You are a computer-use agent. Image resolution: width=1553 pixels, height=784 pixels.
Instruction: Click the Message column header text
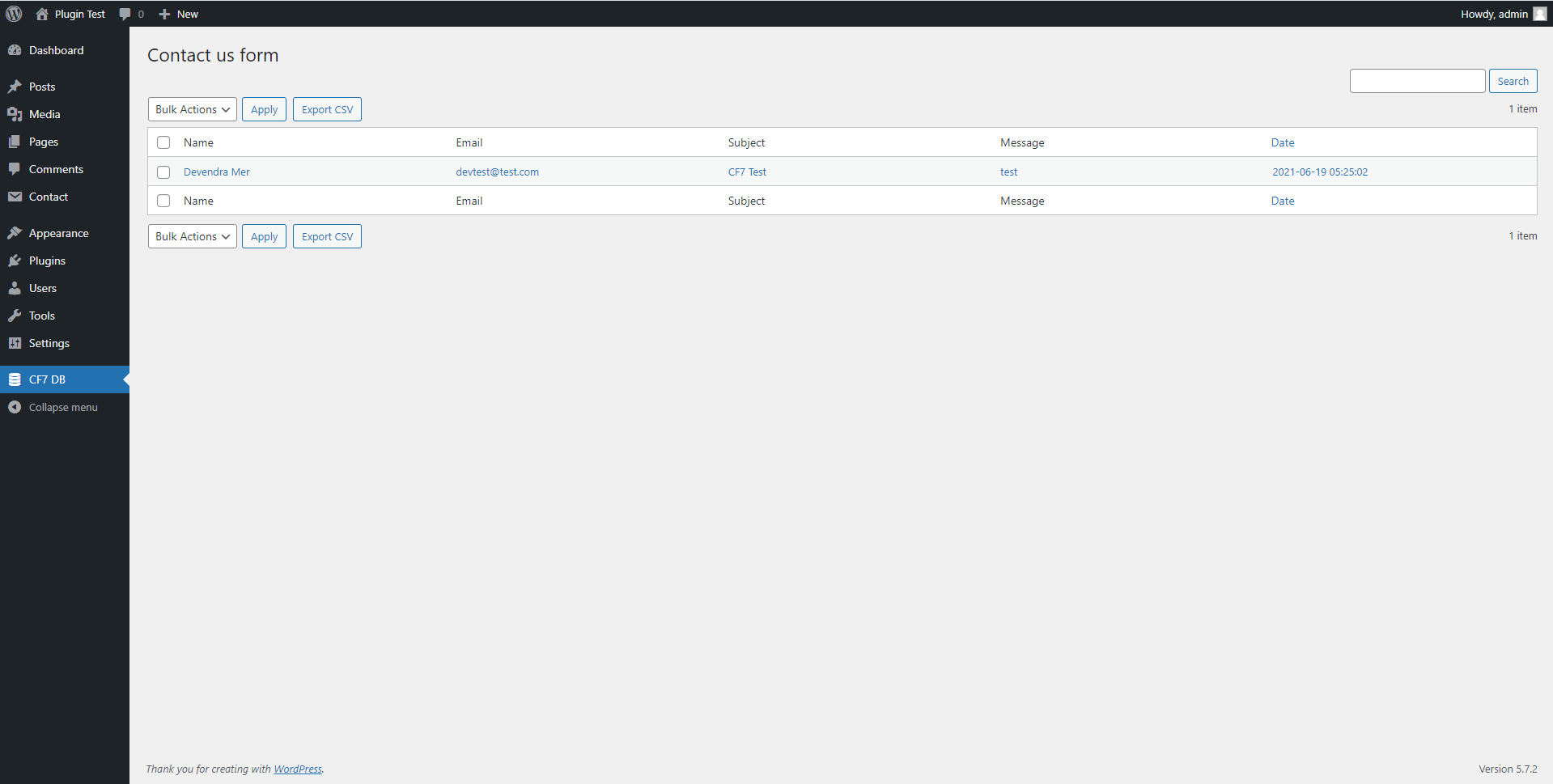1022,142
